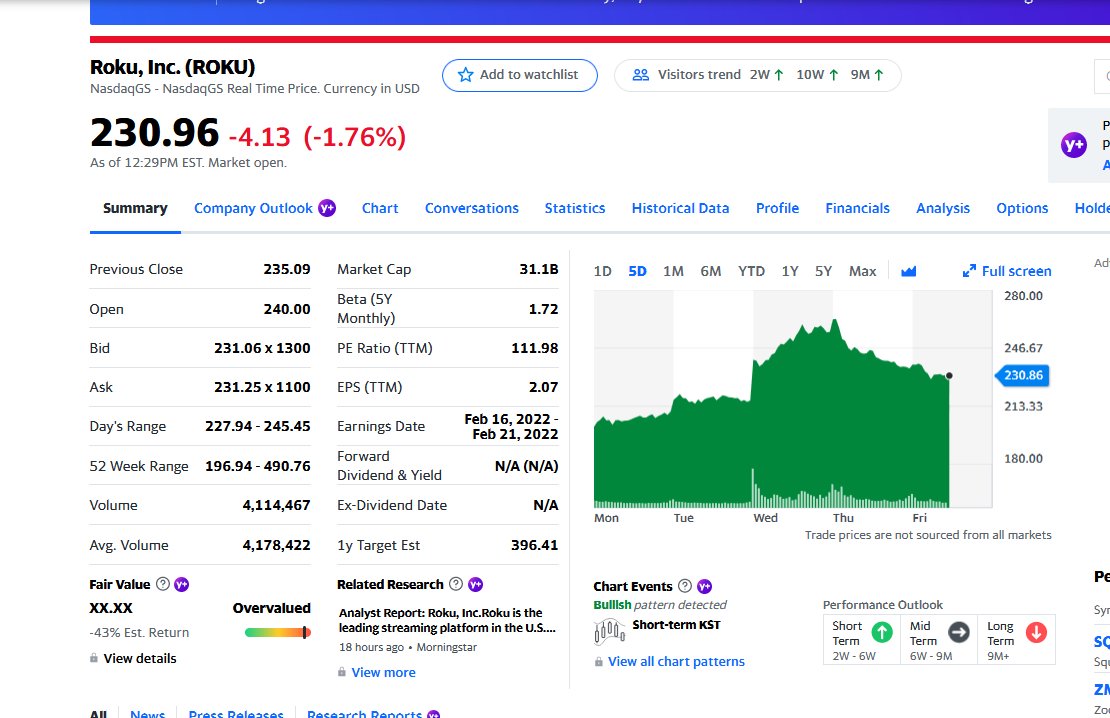
Task: Click the Y+ badge beside Related Research
Action: (x=476, y=584)
